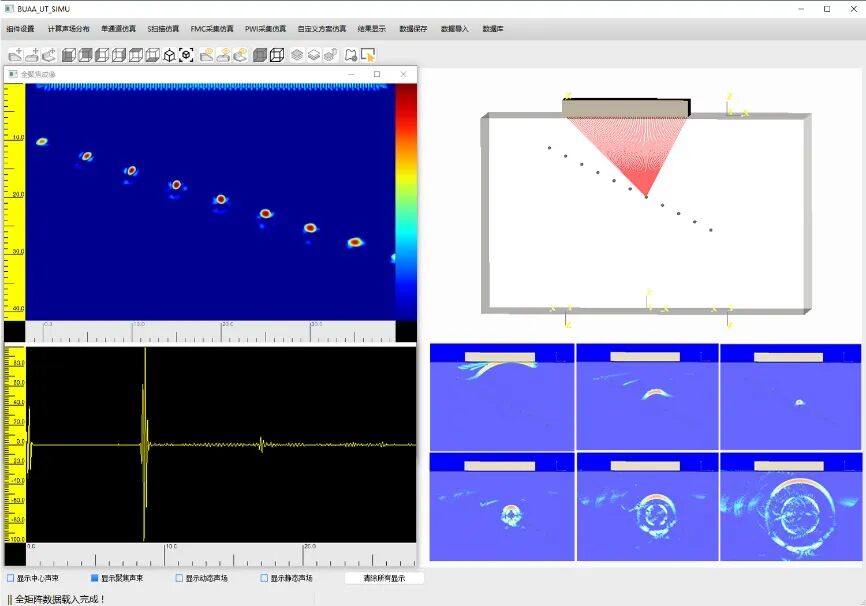
Task: Maximize the 全聚焦成像 sub-window
Action: 377,74
